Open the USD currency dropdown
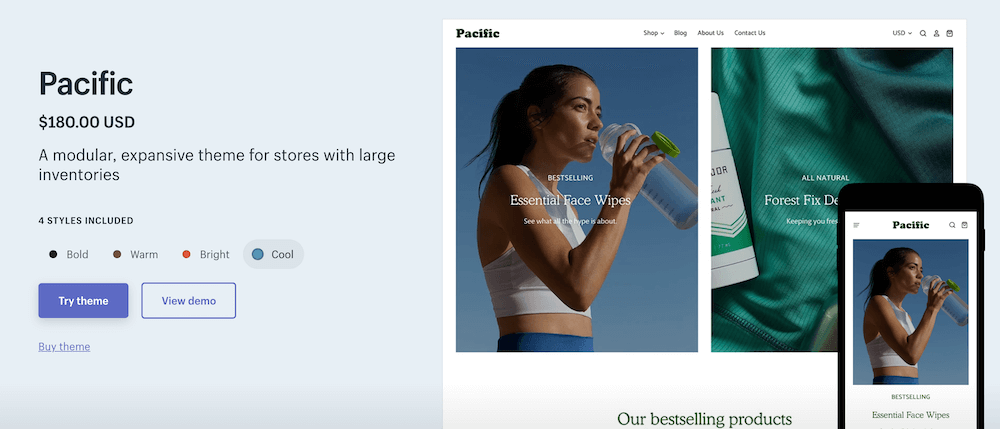This screenshot has height=429, width=1000. point(902,33)
